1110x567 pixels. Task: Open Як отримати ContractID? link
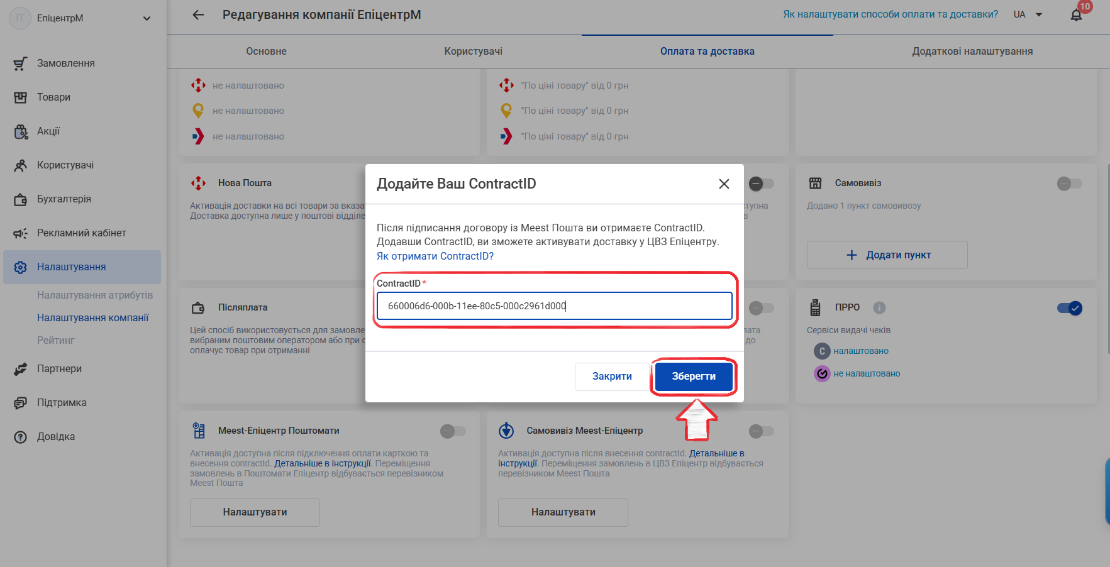pyautogui.click(x=435, y=256)
